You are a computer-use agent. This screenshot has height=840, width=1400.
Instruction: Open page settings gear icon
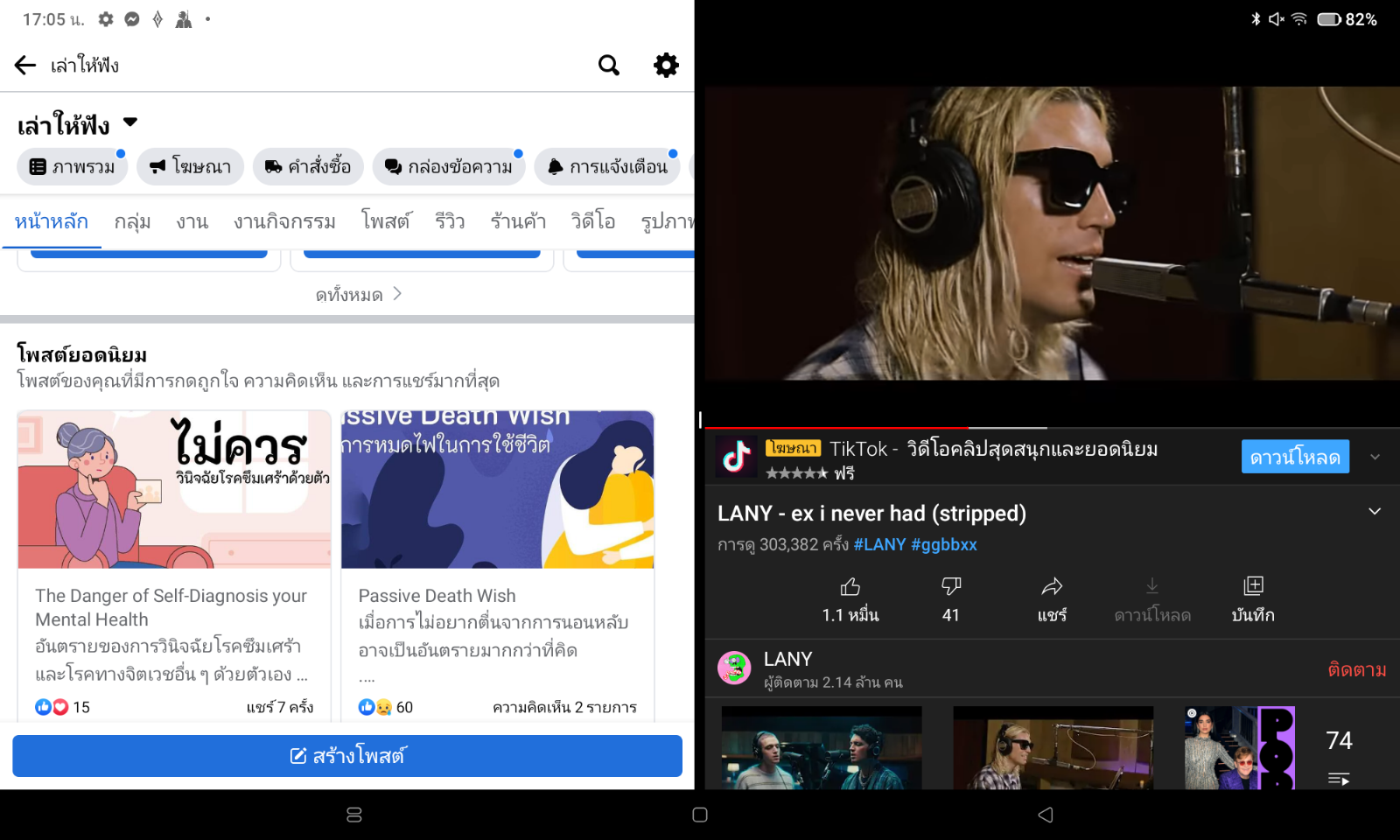coord(666,65)
